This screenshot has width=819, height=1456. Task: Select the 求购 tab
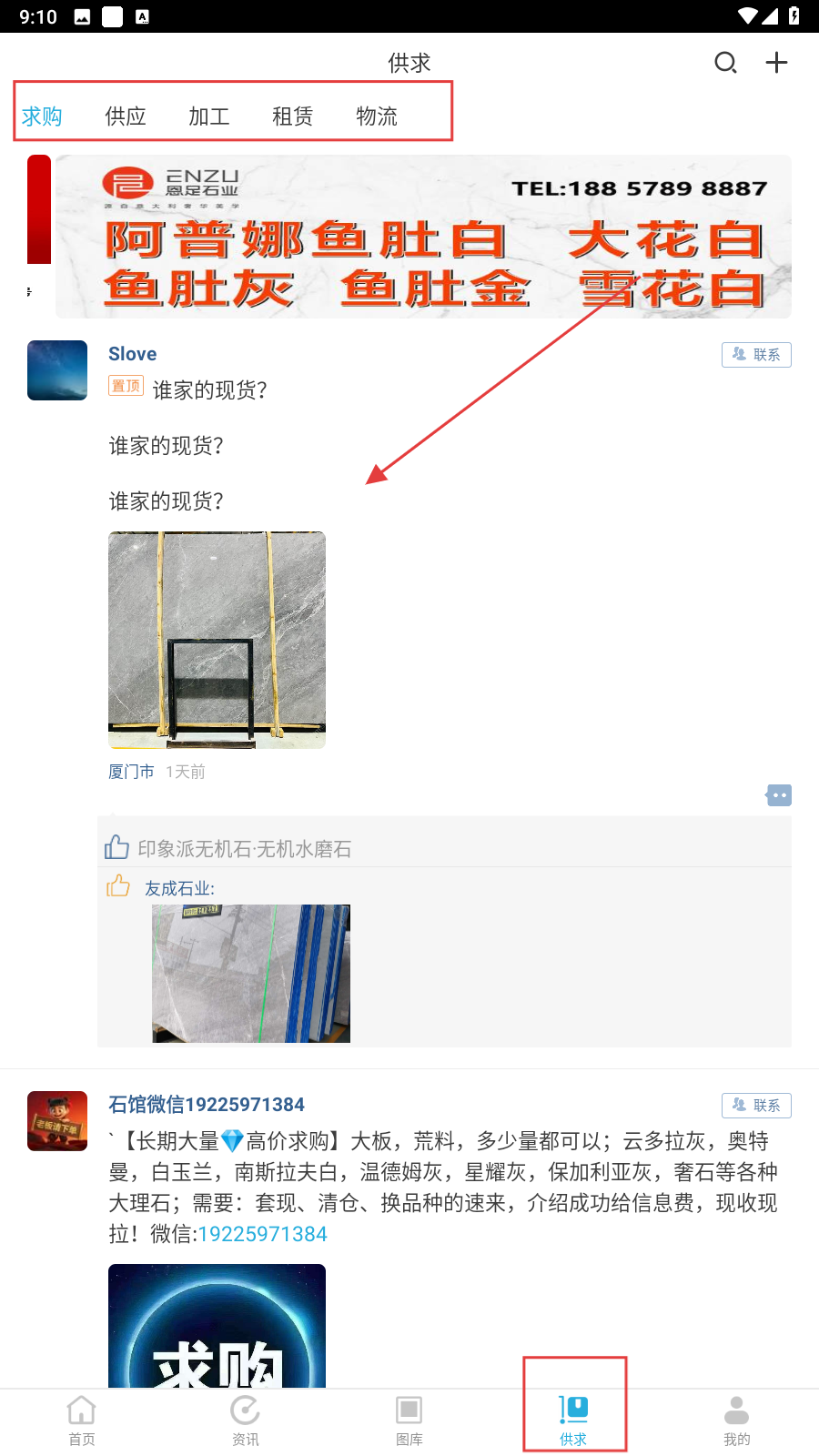42,116
